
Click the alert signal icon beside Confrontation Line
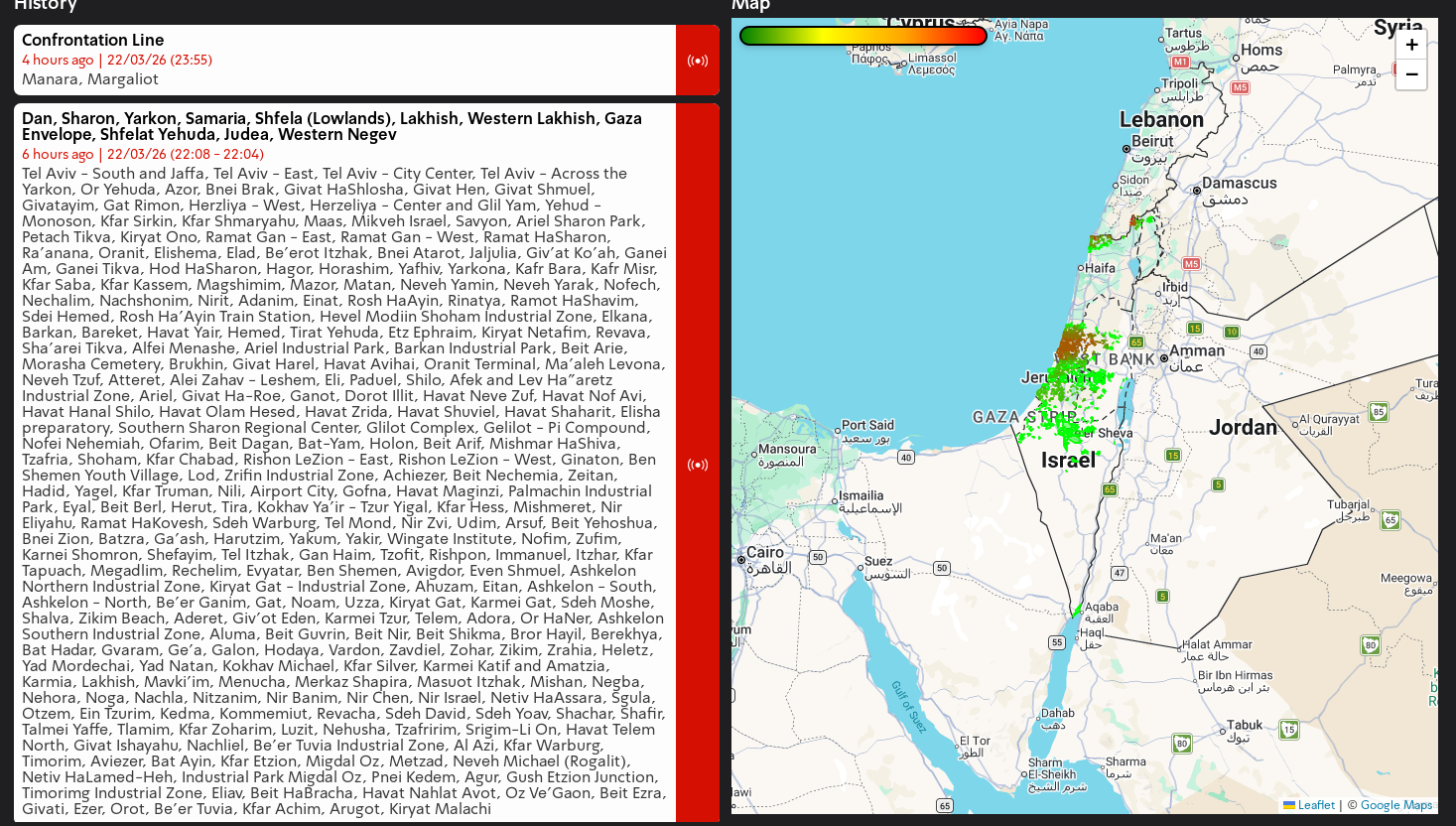point(698,61)
